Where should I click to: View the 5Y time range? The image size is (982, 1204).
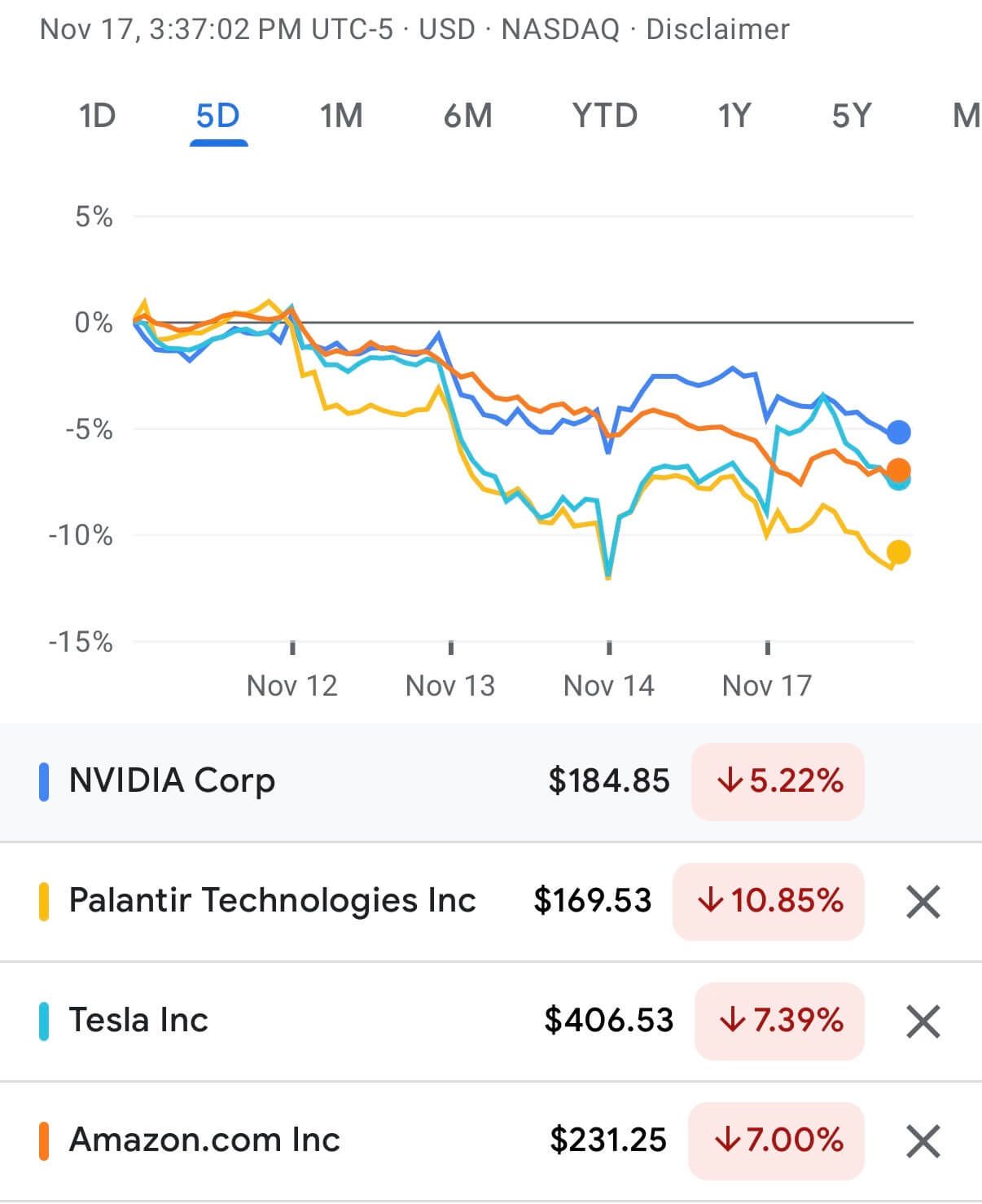tap(852, 116)
